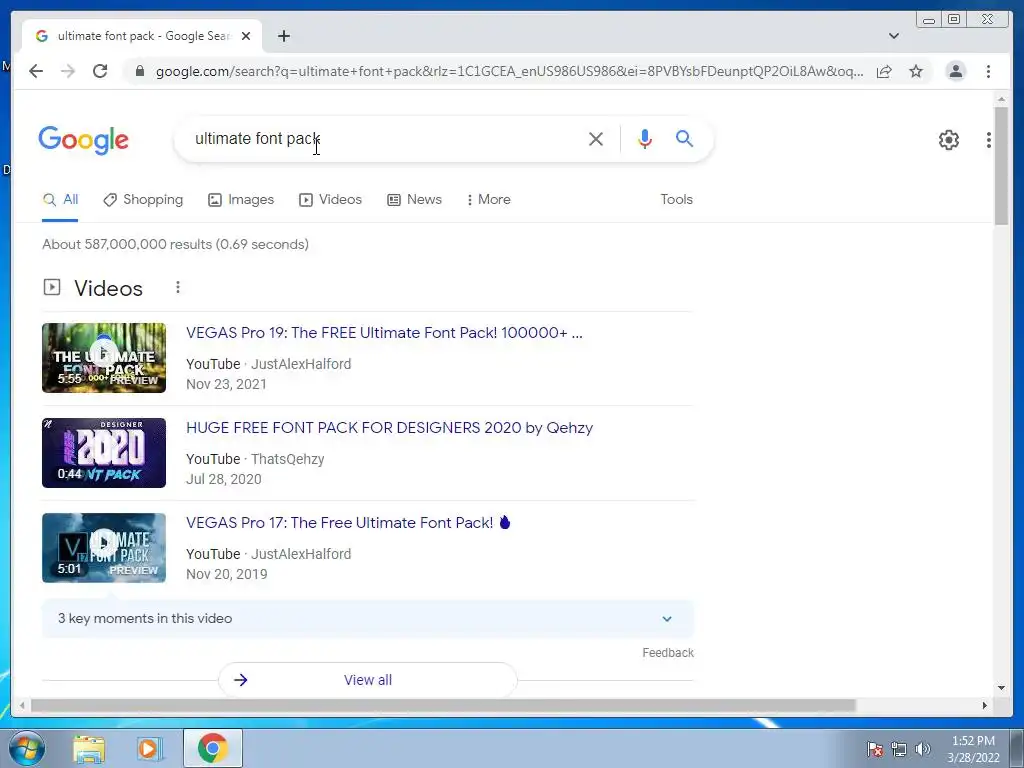
Task: Expand 3 key moments in this video
Action: coord(368,618)
